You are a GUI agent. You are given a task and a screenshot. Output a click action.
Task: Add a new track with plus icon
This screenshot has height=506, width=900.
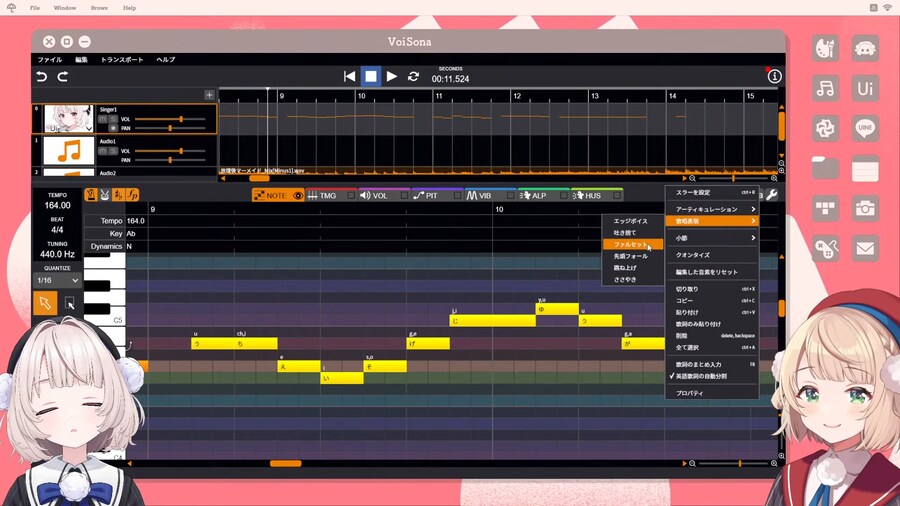pos(210,95)
